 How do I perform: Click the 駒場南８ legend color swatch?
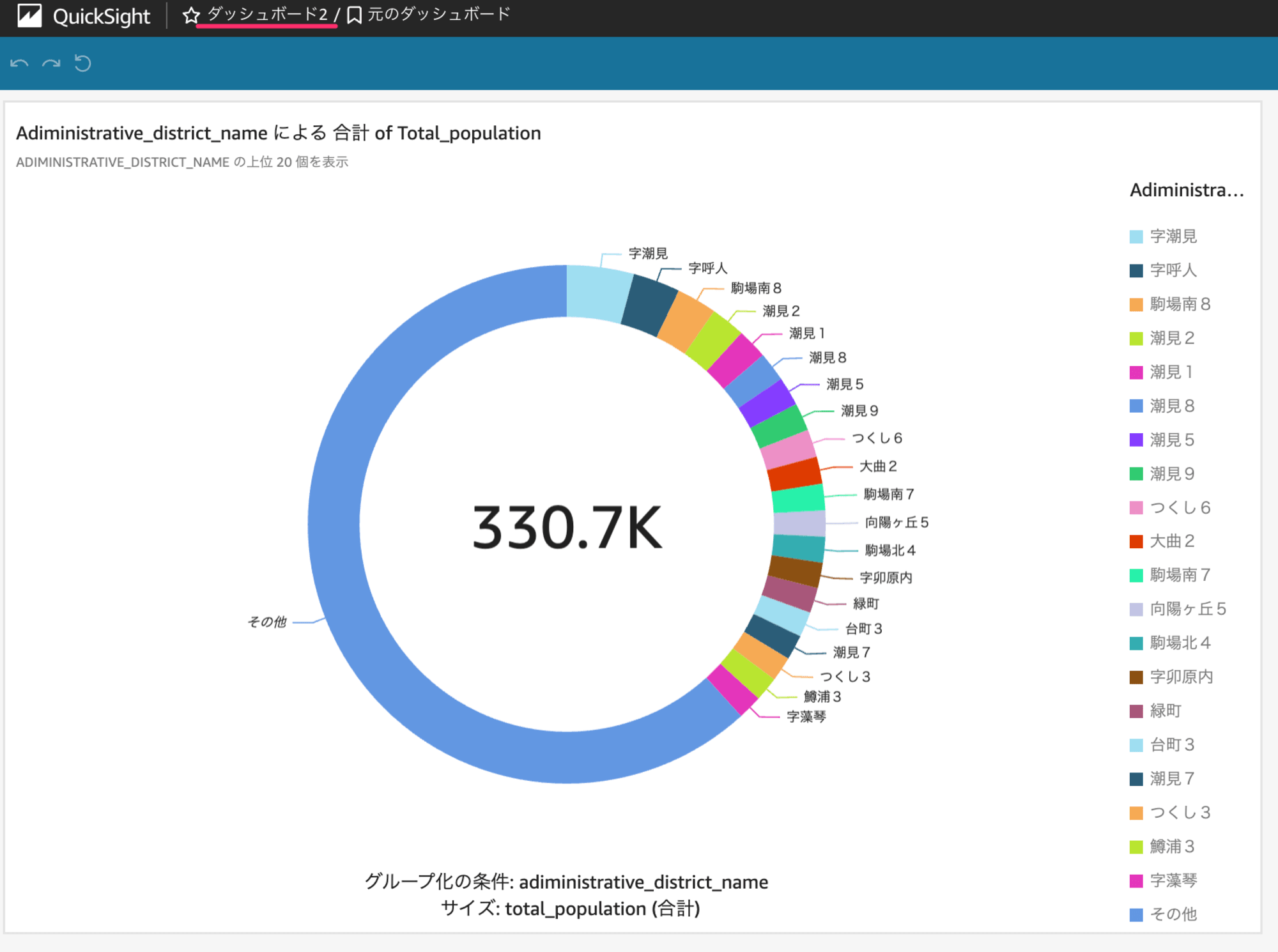[x=1136, y=304]
